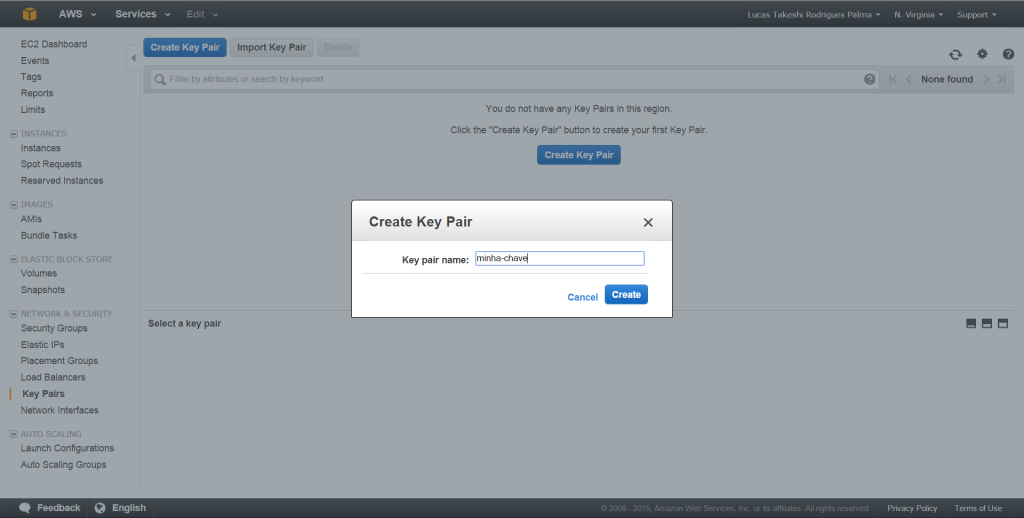Viewport: 1024px width, 518px height.
Task: Click the Create button in dialog
Action: [626, 295]
